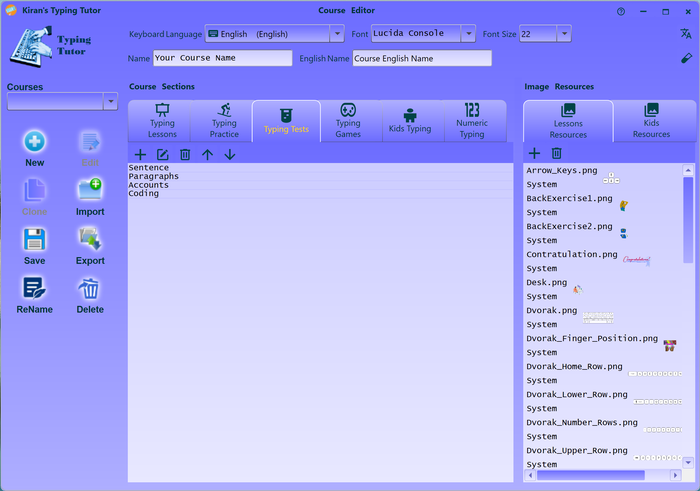Click Contratulation.png thumbnail image

coord(637,260)
